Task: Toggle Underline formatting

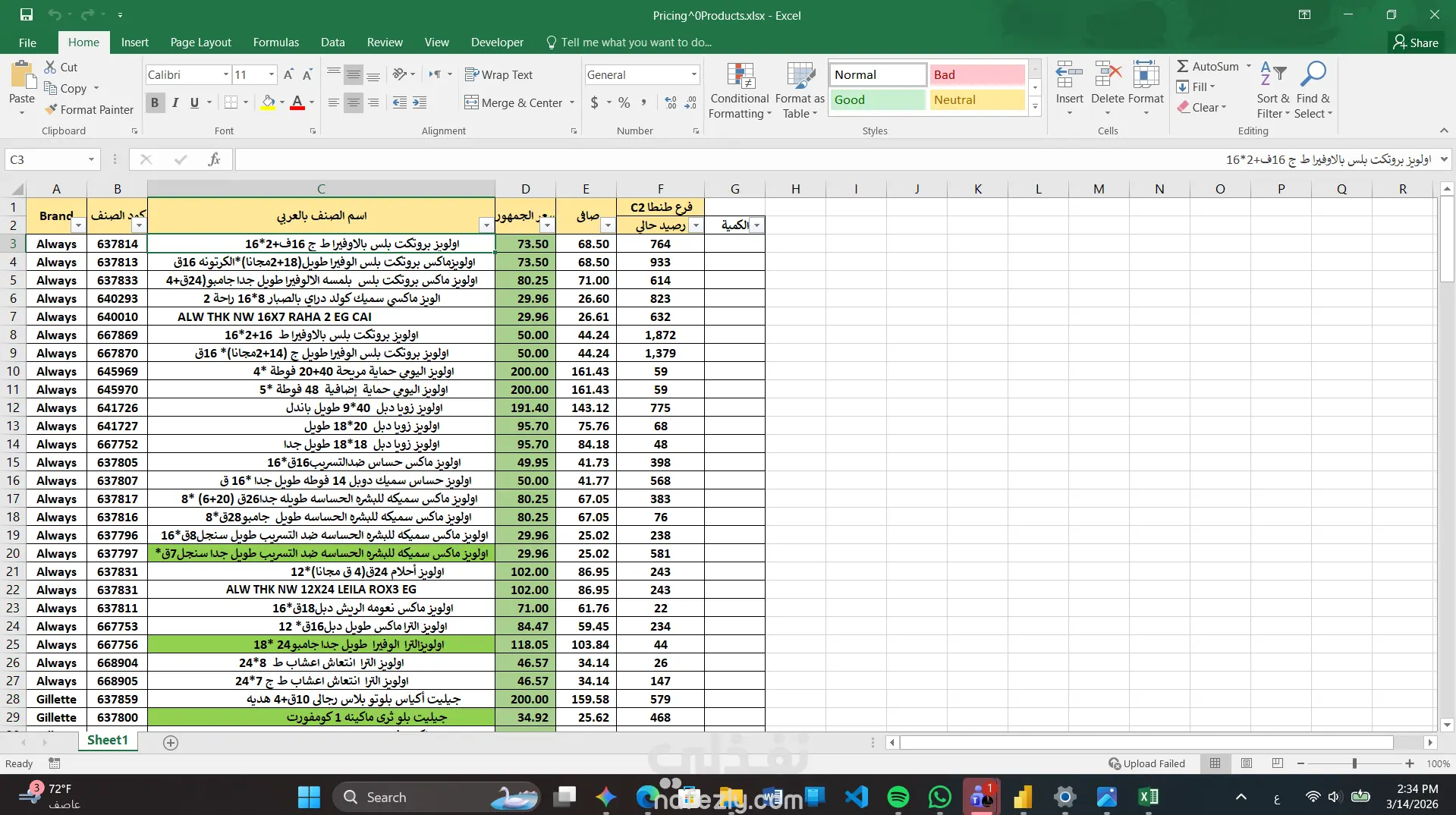Action: tap(194, 102)
